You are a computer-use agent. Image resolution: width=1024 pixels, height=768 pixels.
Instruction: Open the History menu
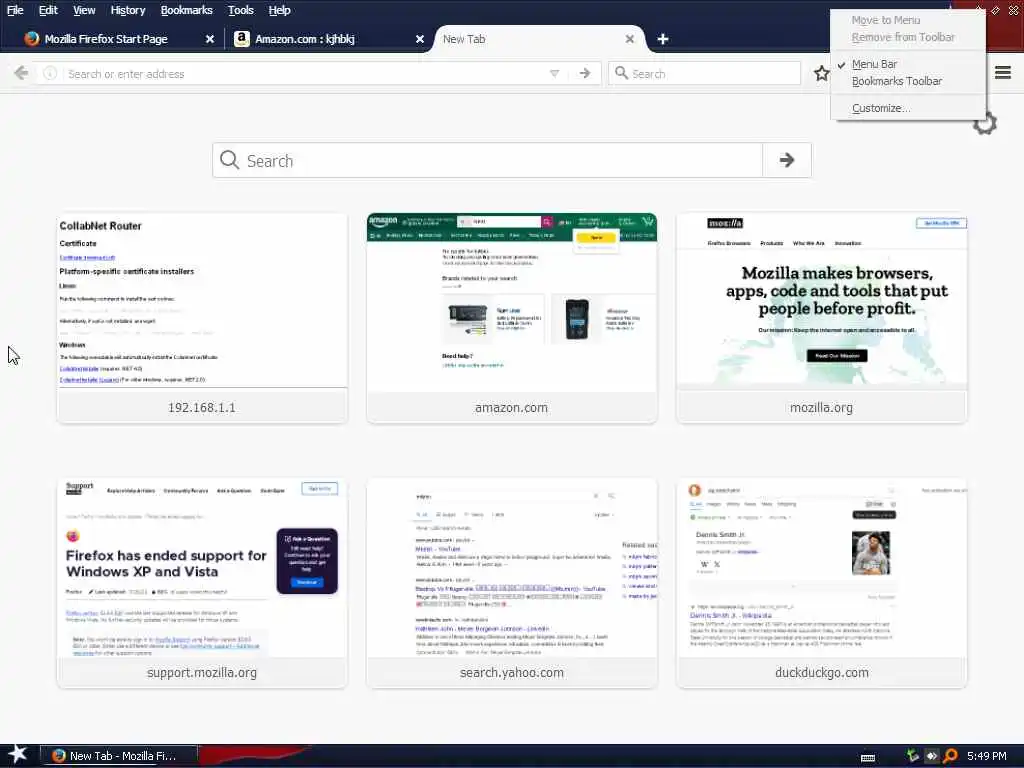pyautogui.click(x=127, y=10)
